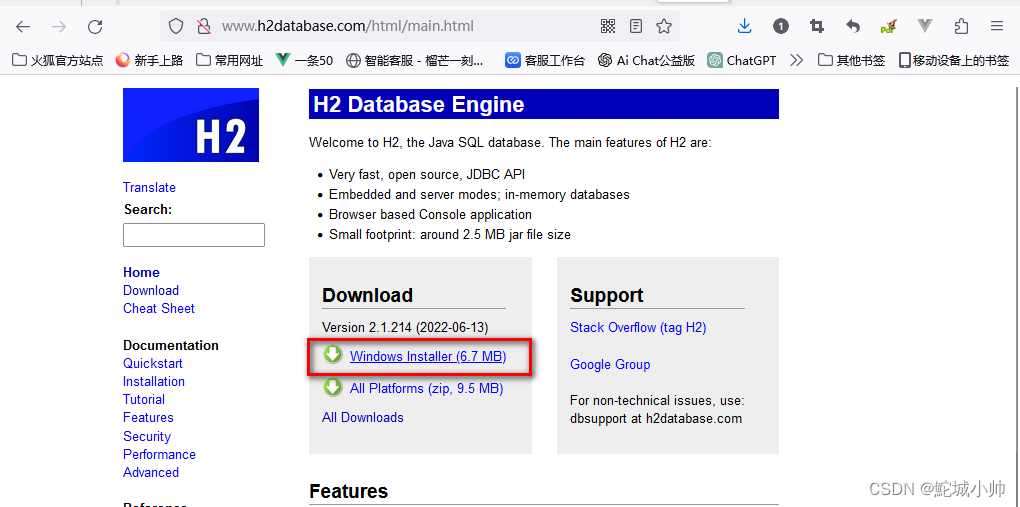Open the Home sidebar link

coord(141,272)
